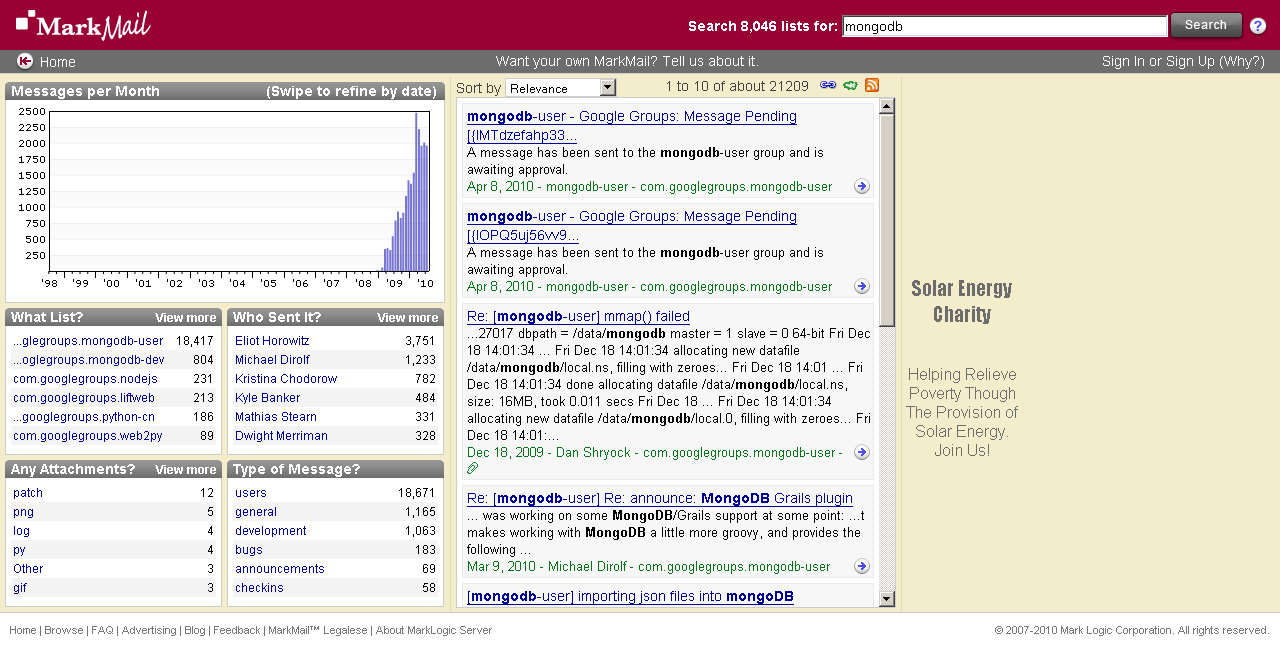Open the Sort by Relevance dropdown
The image size is (1280, 647).
pos(561,88)
